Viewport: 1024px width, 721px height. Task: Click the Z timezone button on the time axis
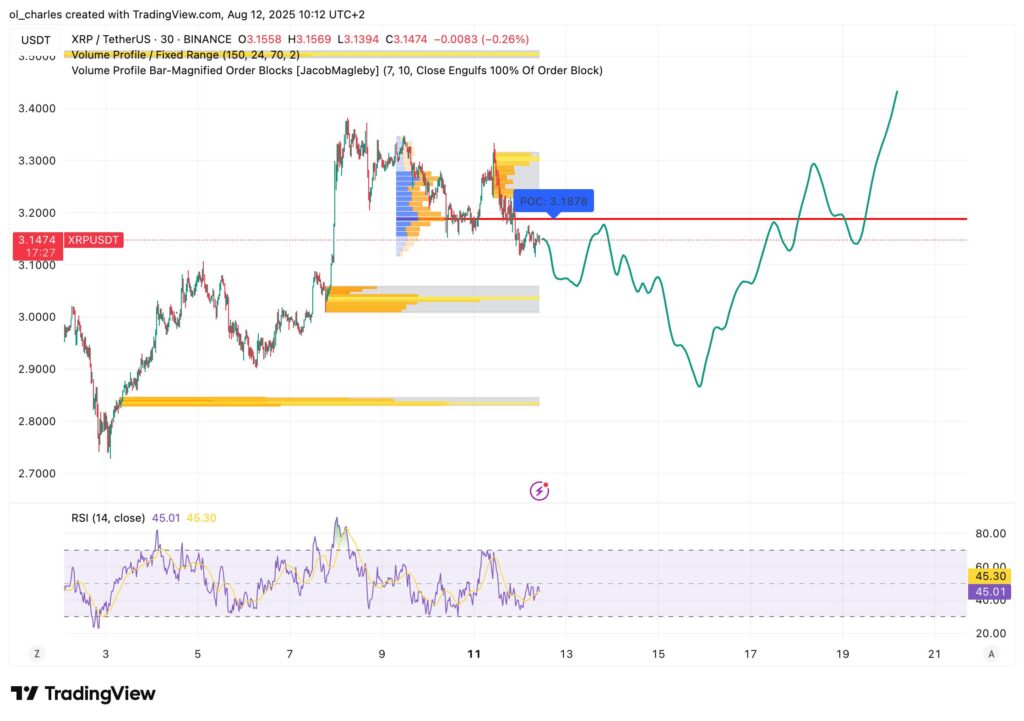click(37, 653)
